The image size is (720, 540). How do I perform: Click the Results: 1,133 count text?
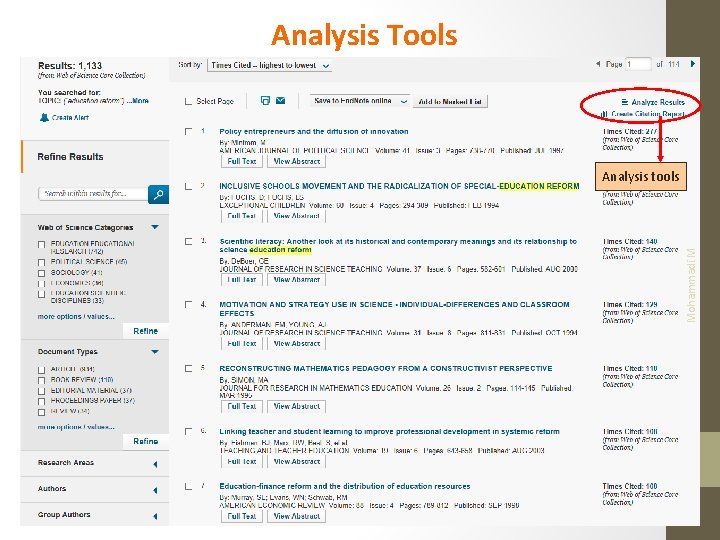tap(70, 66)
